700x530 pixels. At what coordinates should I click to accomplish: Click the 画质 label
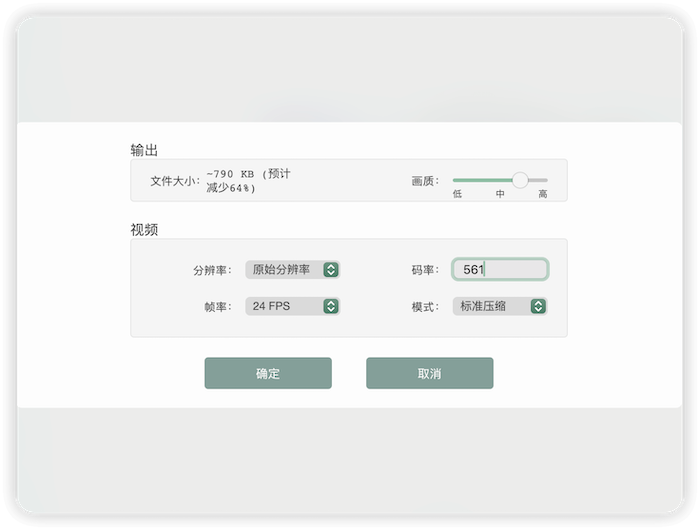pos(425,181)
